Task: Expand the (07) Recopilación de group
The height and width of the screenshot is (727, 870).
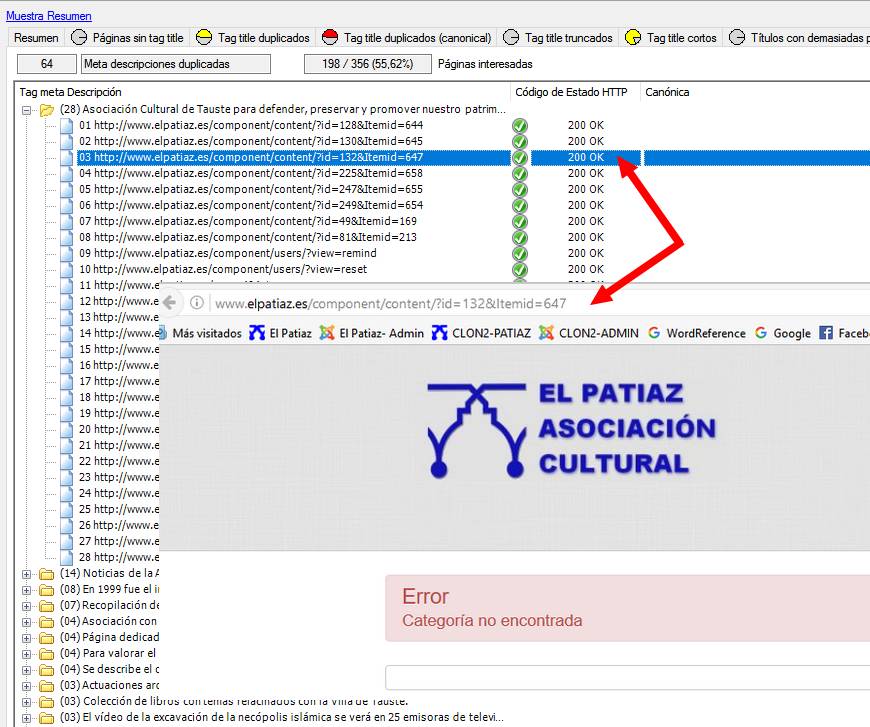Action: [x=26, y=606]
